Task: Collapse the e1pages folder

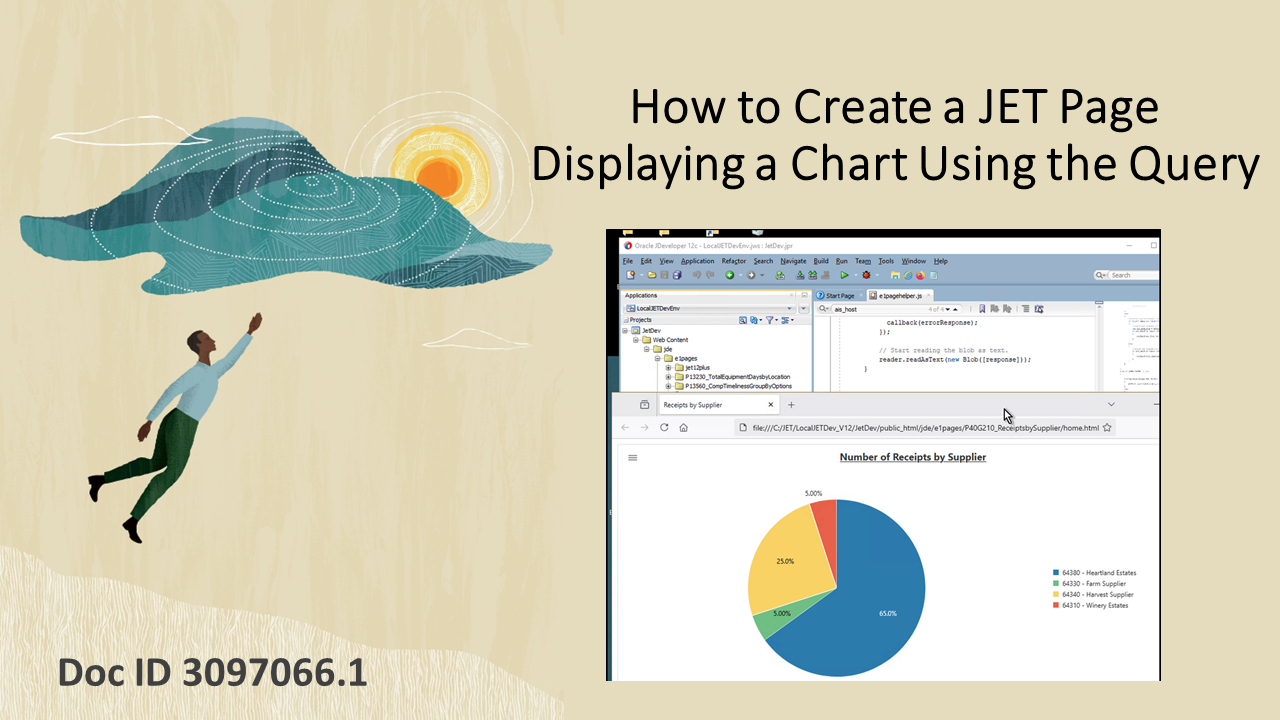Action: [x=657, y=359]
